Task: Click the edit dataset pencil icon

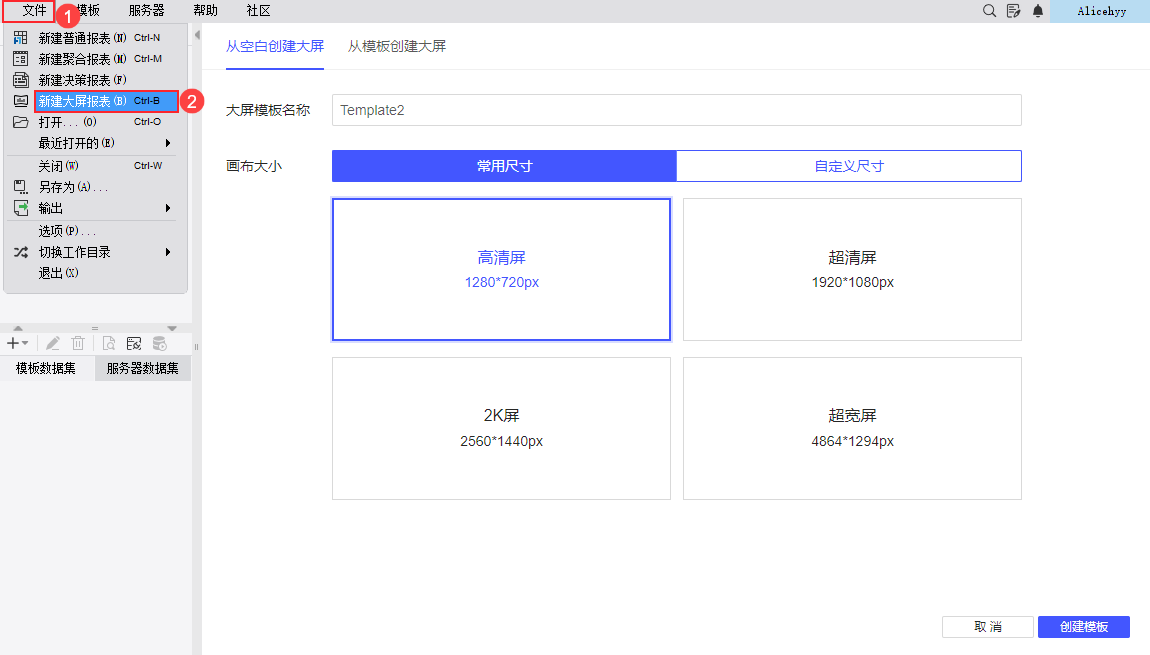Action: [53, 343]
